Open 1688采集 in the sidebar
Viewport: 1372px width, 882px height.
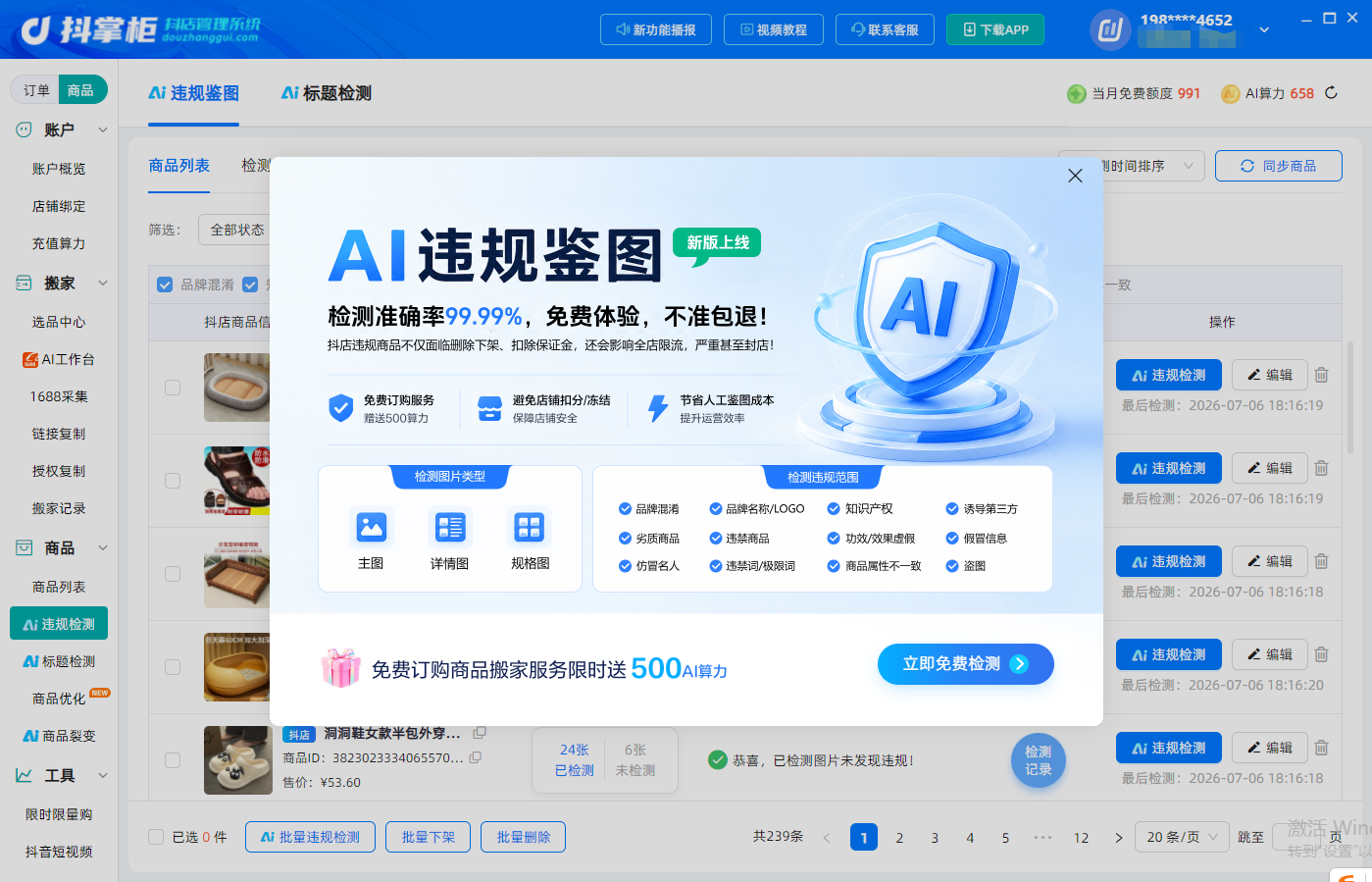[x=59, y=396]
